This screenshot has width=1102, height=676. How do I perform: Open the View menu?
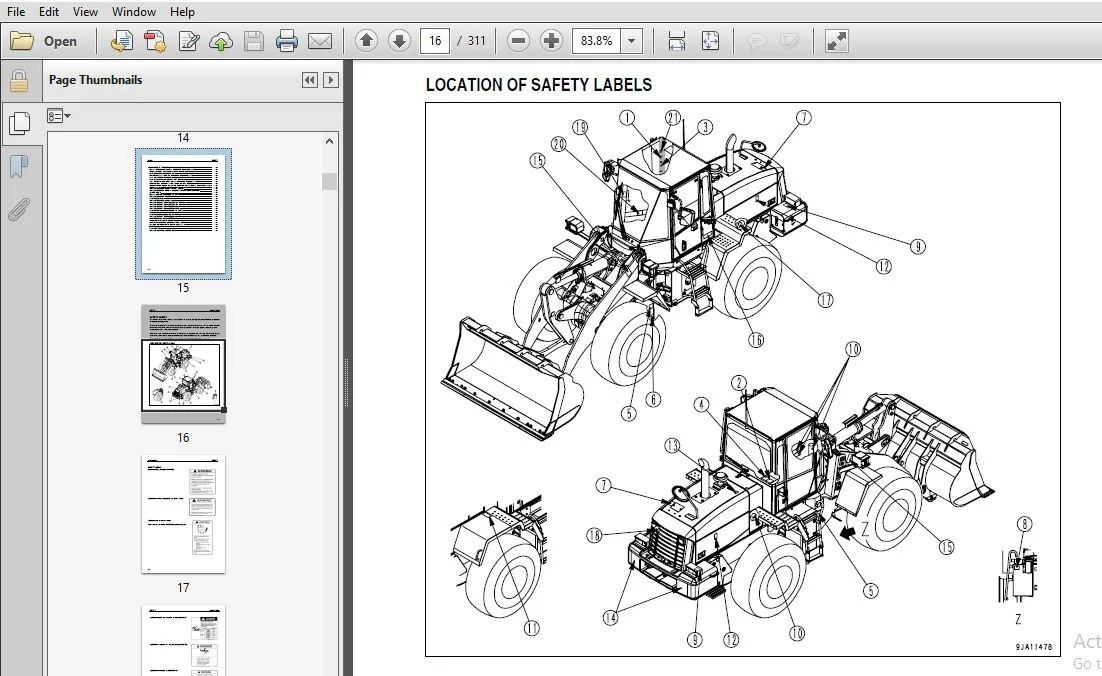85,11
